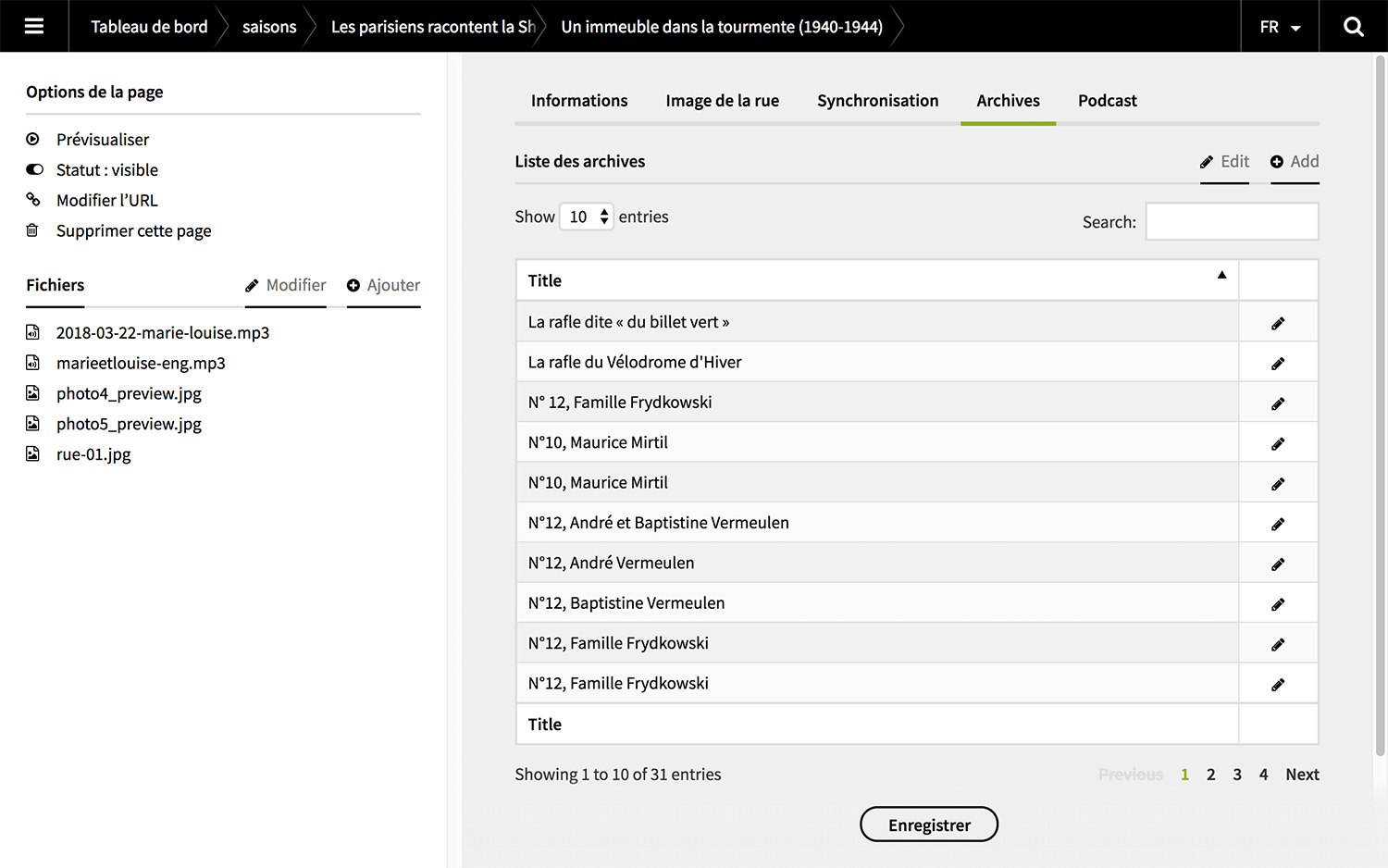This screenshot has height=868, width=1388.
Task: Open file photo4_preview.jpg
Action: tap(129, 394)
